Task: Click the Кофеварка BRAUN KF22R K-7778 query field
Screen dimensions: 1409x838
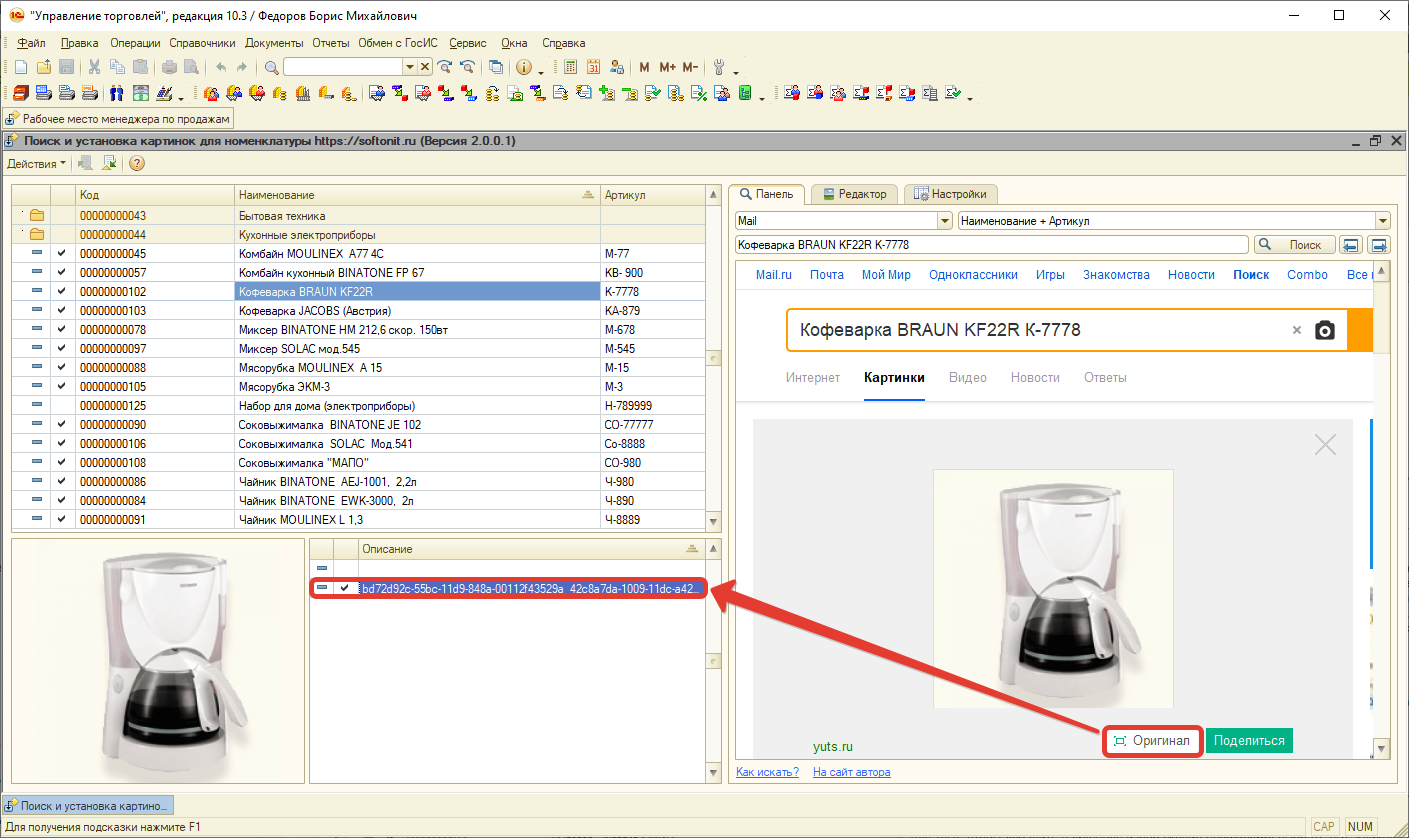Action: [992, 245]
